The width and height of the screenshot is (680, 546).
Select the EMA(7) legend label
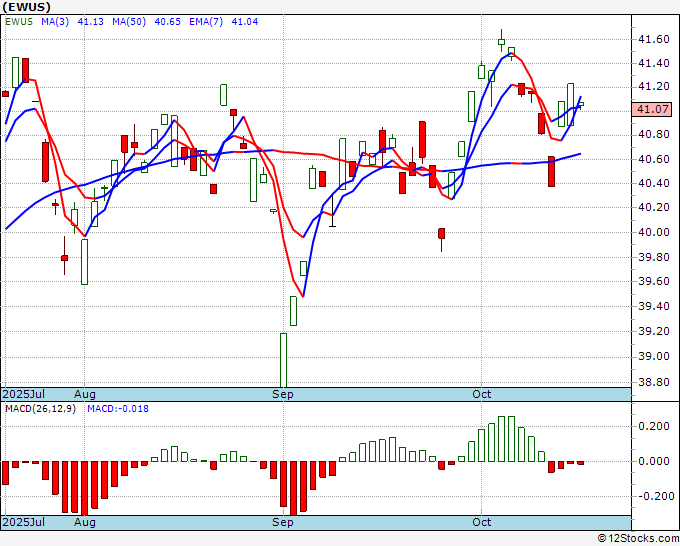click(206, 21)
